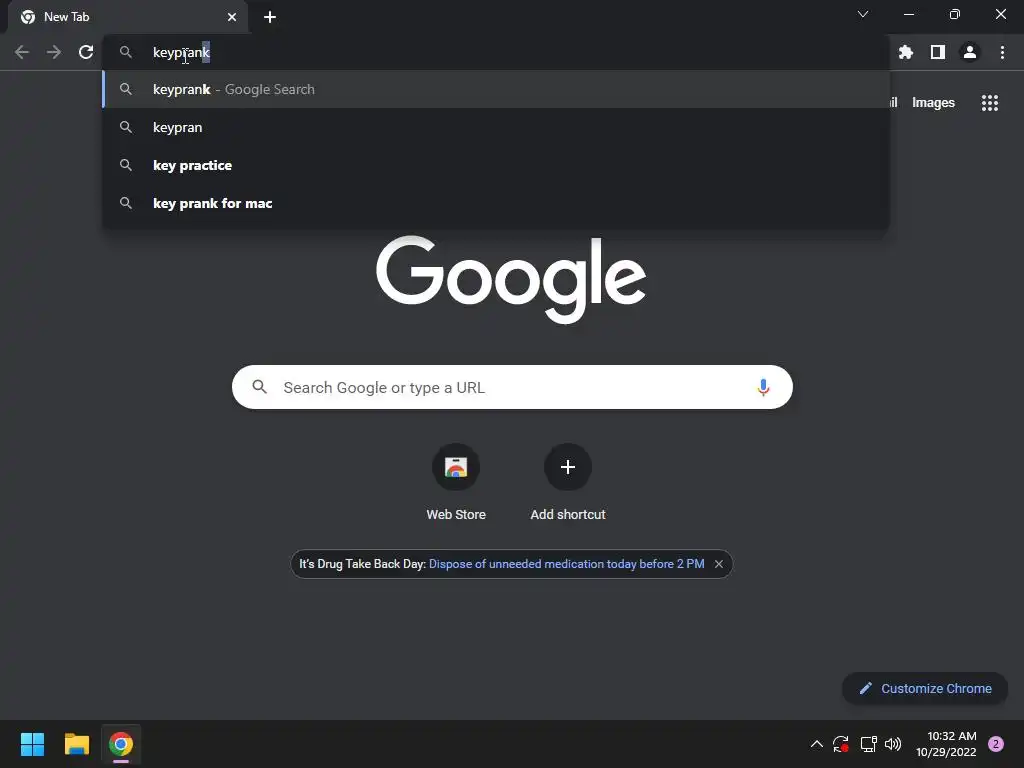1024x768 pixels.
Task: Open the side panel icon
Action: click(938, 52)
